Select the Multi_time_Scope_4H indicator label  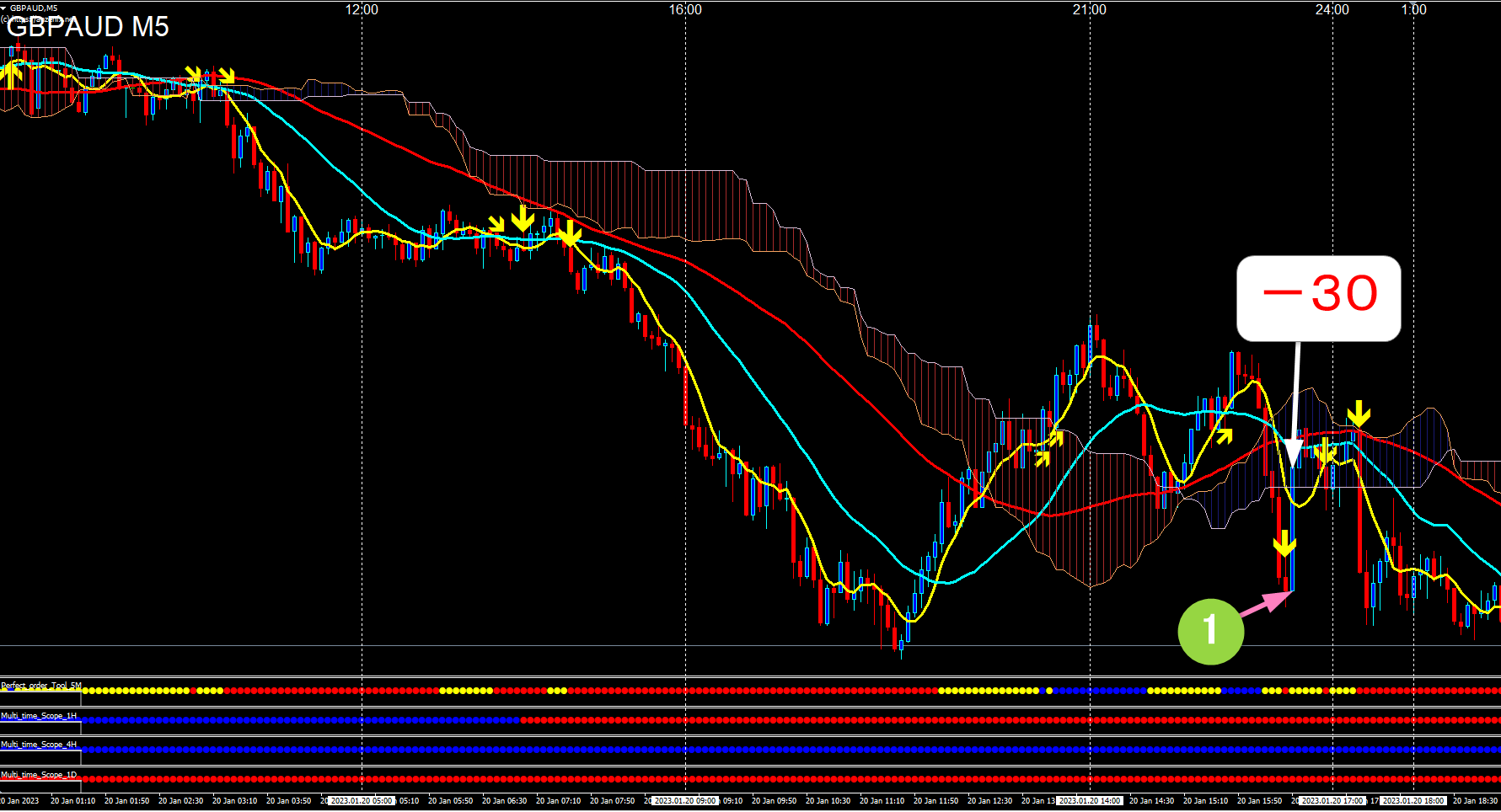tap(39, 745)
